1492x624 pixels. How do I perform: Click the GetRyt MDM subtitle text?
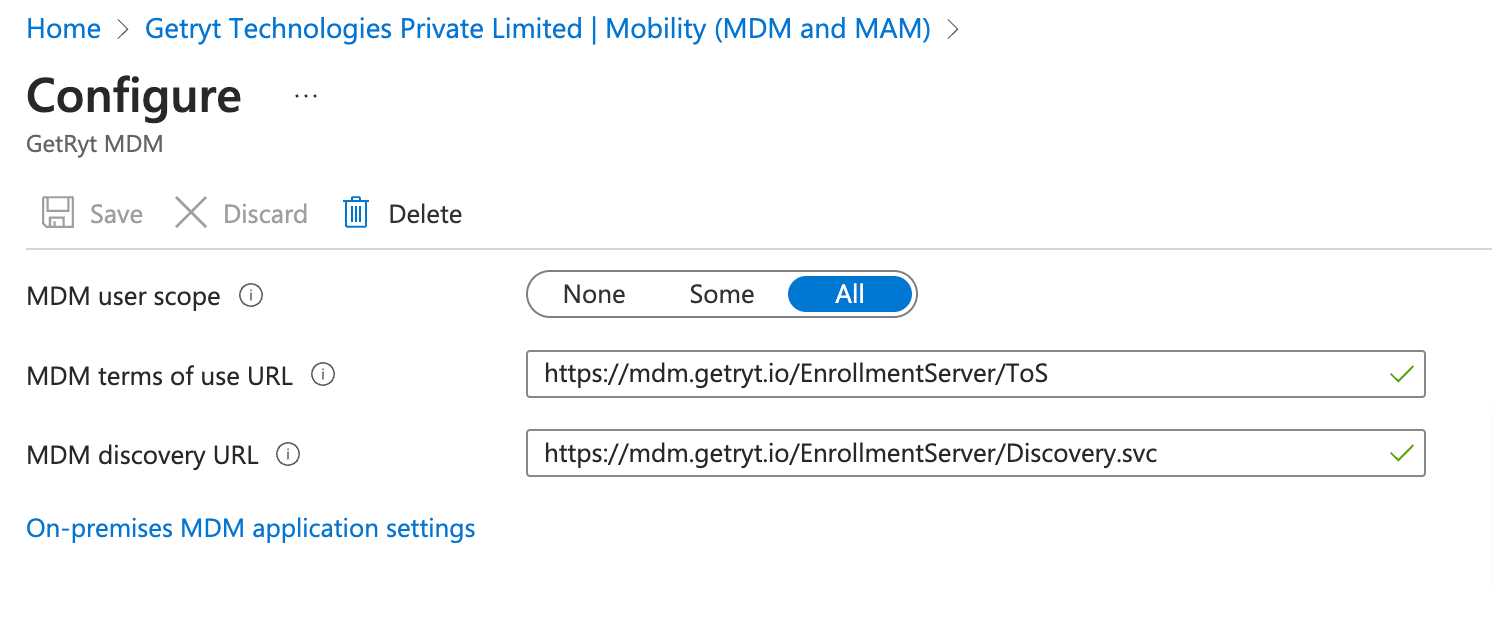tap(95, 144)
